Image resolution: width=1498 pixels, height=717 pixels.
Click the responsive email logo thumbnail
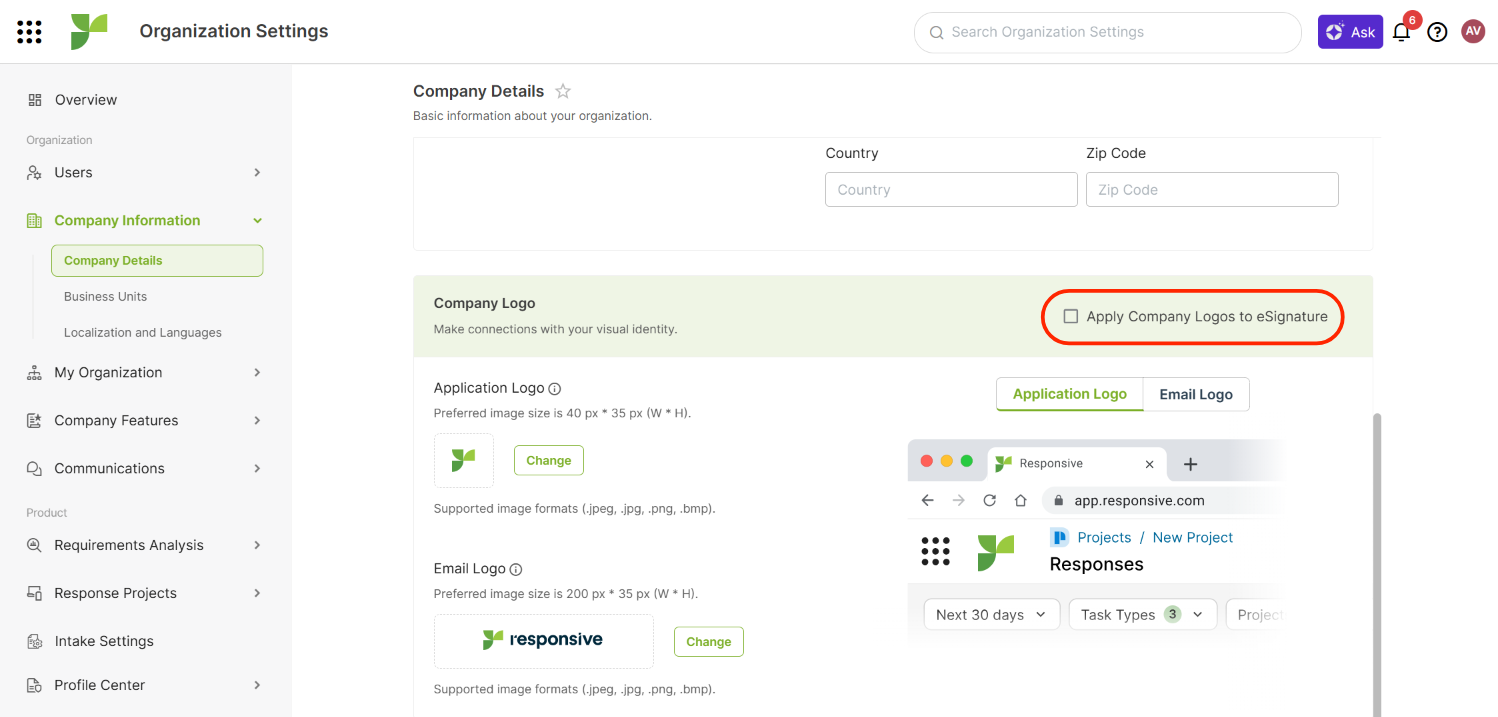pyautogui.click(x=544, y=641)
